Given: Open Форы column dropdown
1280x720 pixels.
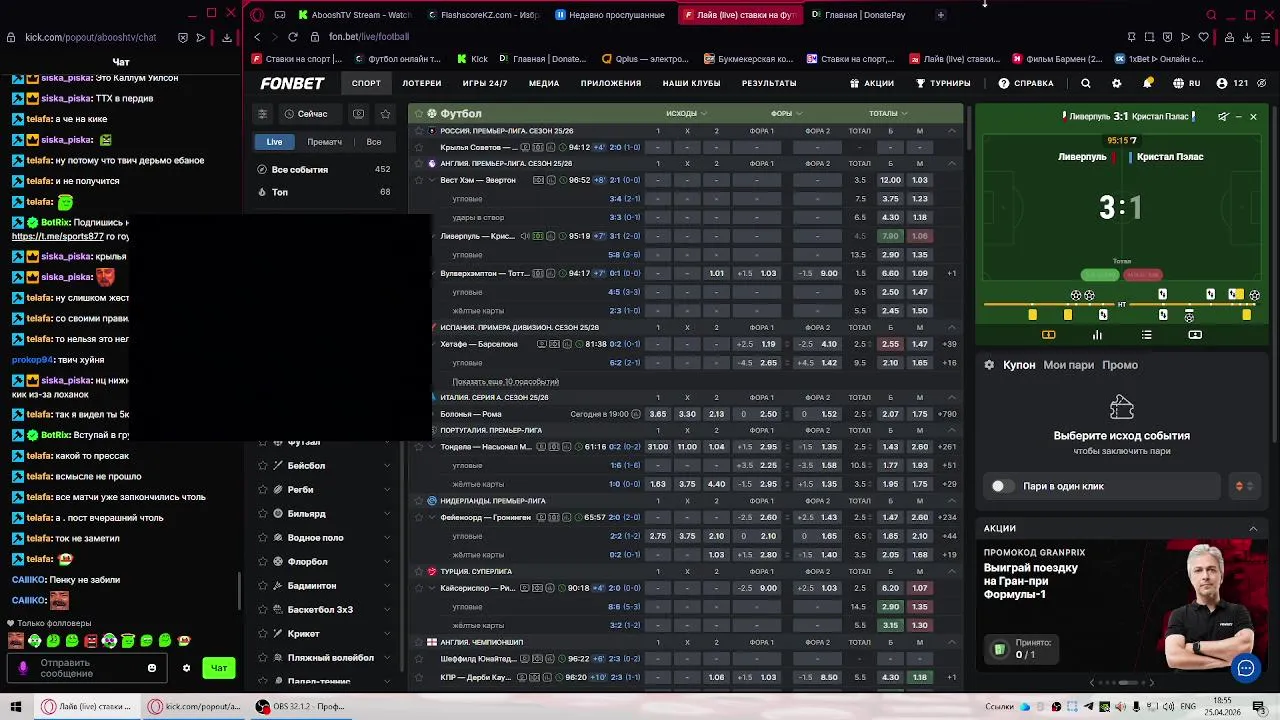Looking at the screenshot, I should click(x=786, y=114).
